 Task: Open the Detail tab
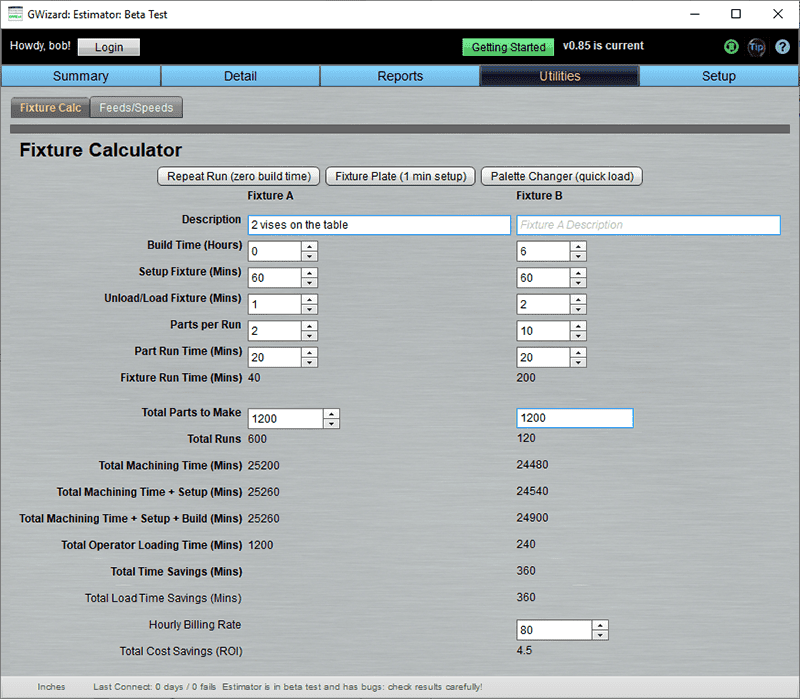pos(240,75)
